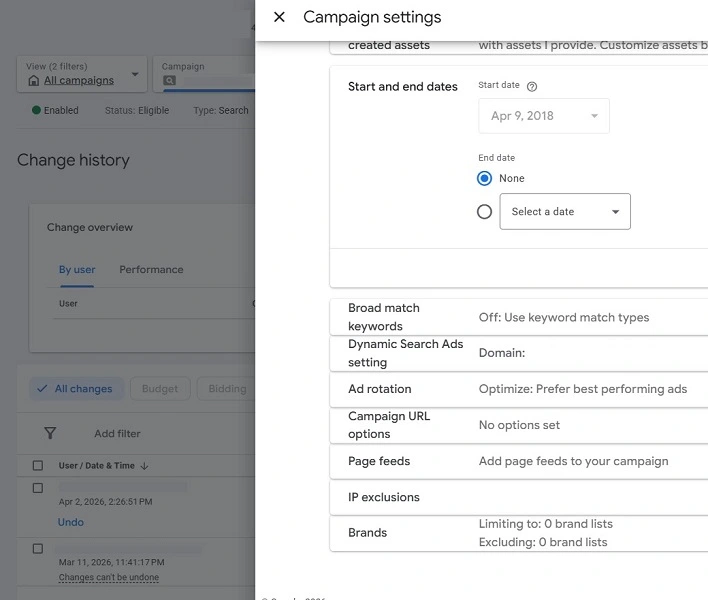Expand the Ad rotation setting

[519, 389]
